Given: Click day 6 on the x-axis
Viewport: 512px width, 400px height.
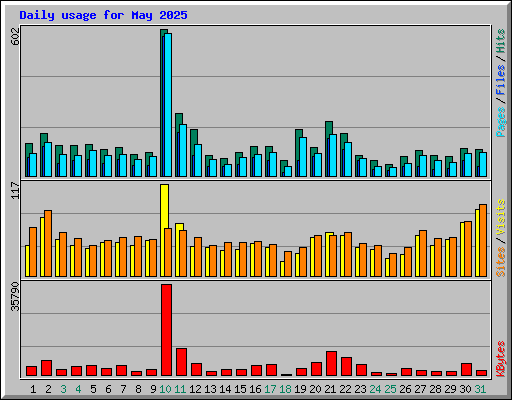Looking at the screenshot, I should point(108,389).
